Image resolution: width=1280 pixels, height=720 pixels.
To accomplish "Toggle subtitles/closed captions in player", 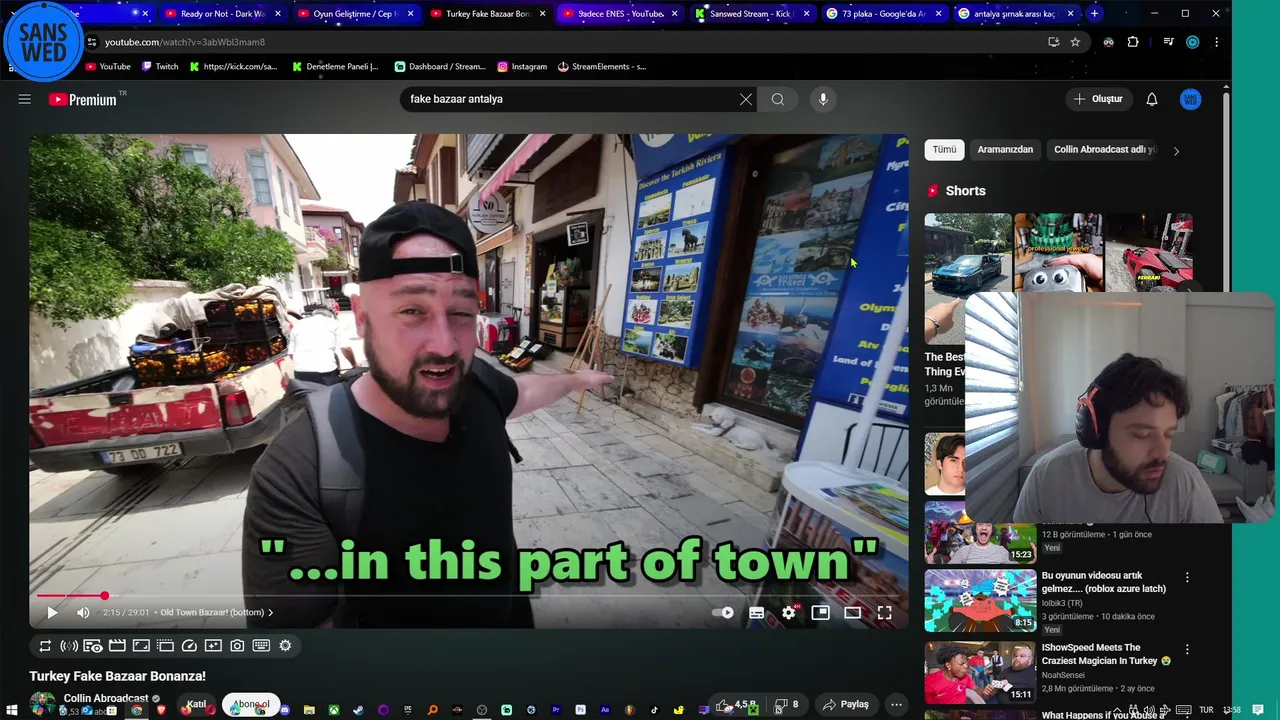I will click(757, 613).
